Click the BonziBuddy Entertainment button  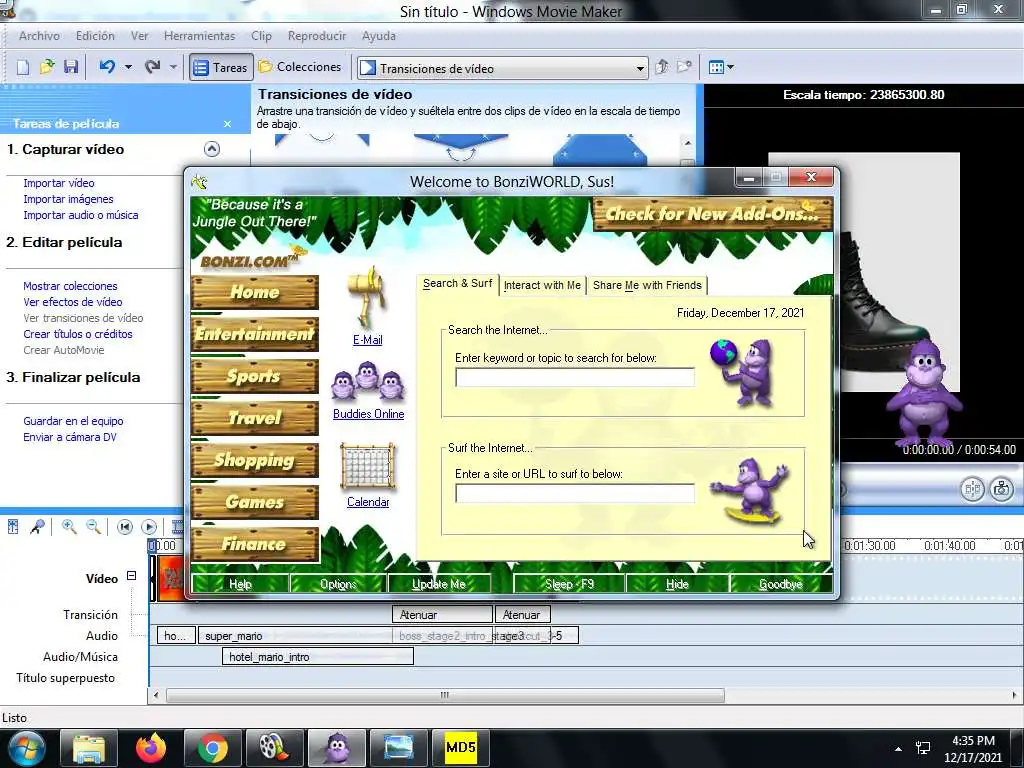255,334
